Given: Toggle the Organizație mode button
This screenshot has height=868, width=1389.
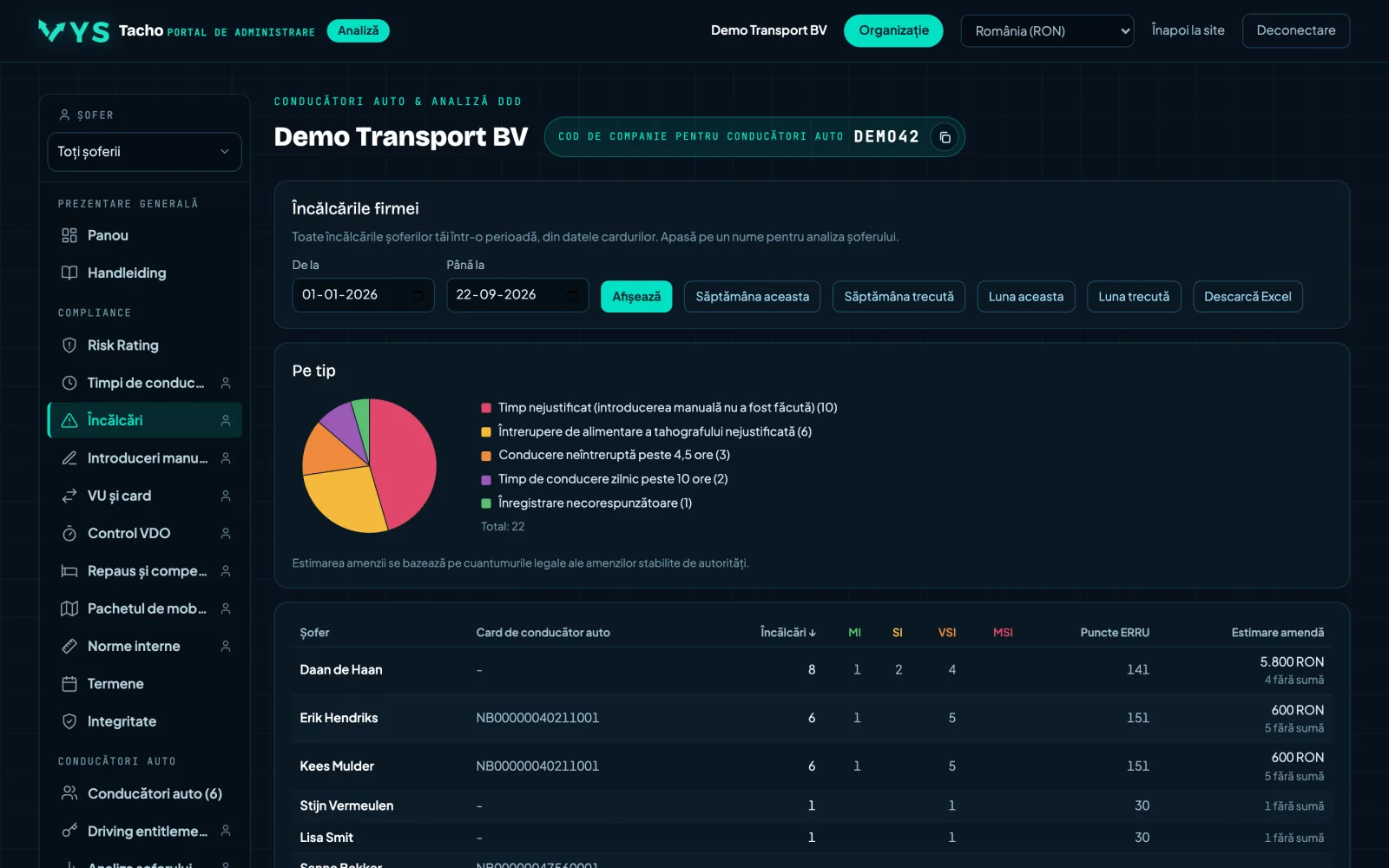Looking at the screenshot, I should point(893,31).
